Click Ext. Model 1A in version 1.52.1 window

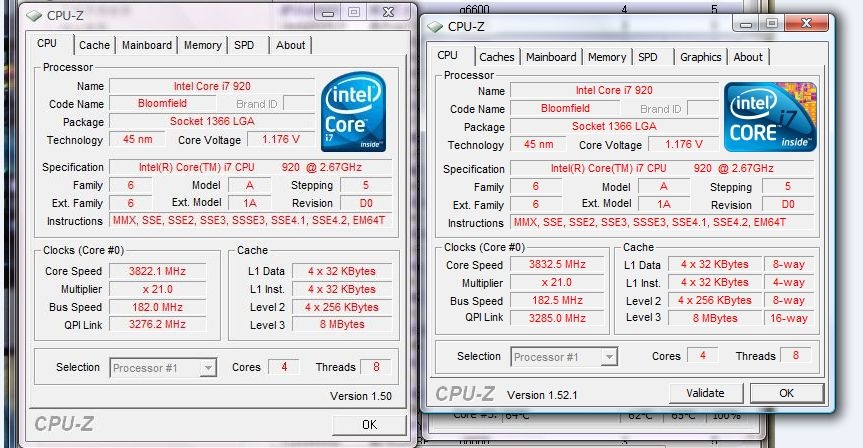(x=664, y=204)
